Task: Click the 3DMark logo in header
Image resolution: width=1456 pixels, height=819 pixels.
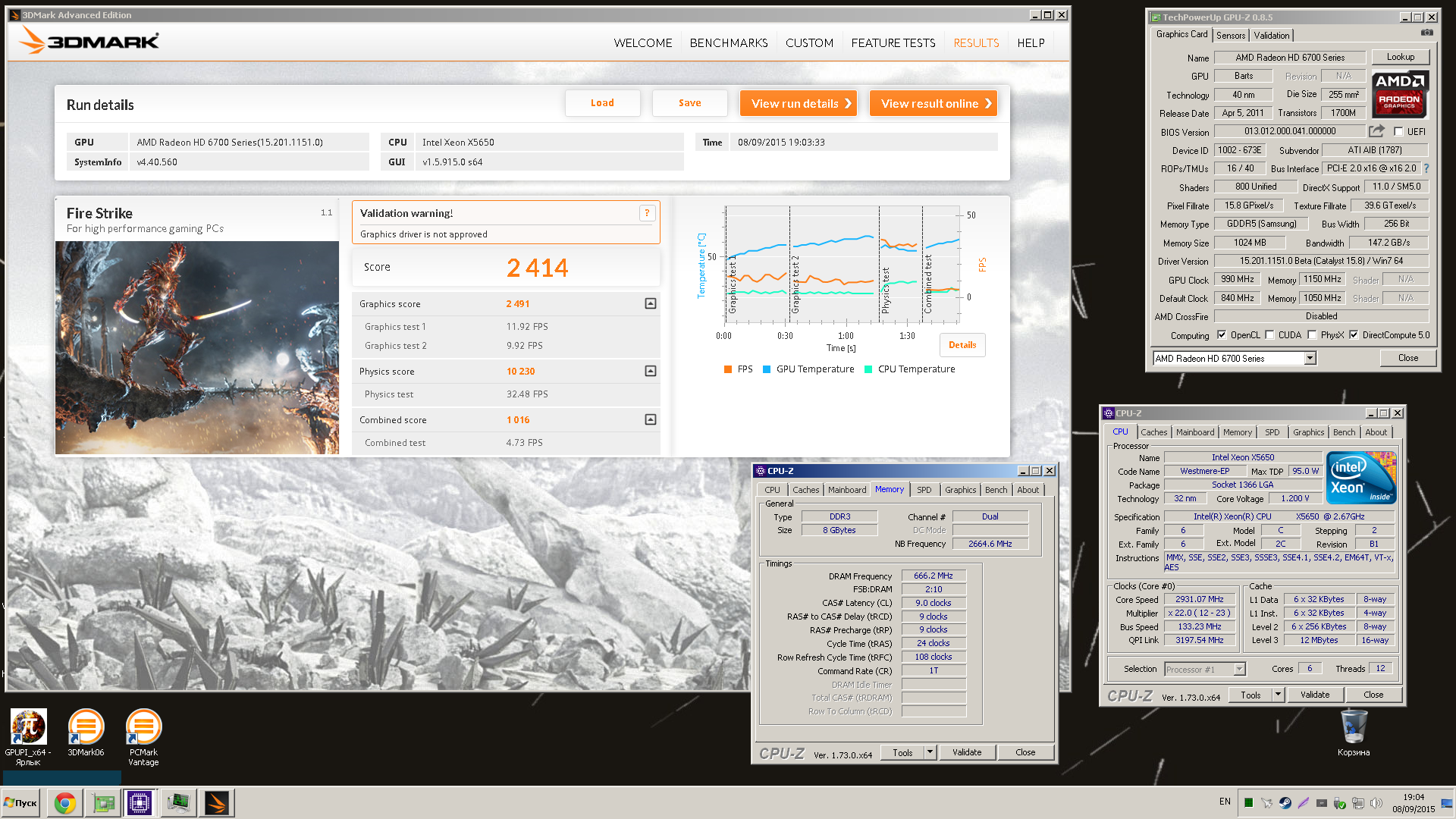Action: (x=90, y=40)
